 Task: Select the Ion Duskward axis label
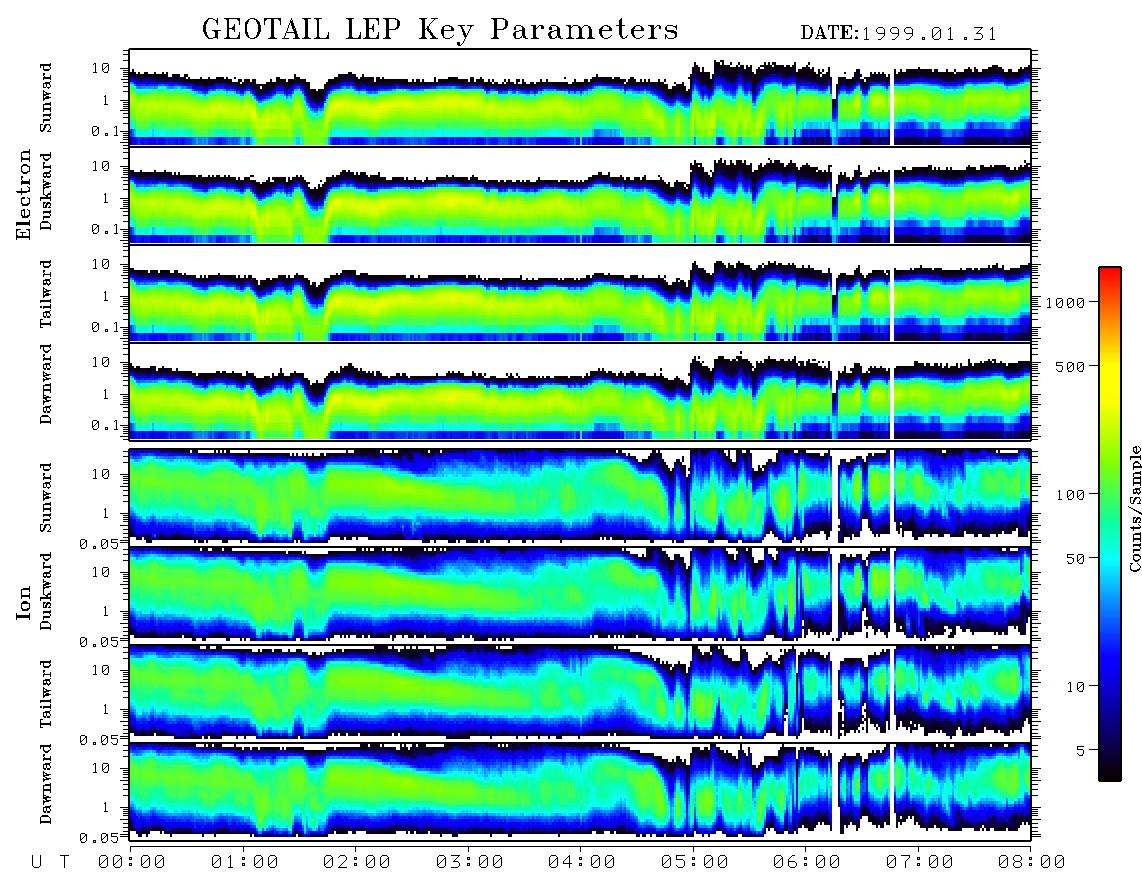tap(46, 591)
